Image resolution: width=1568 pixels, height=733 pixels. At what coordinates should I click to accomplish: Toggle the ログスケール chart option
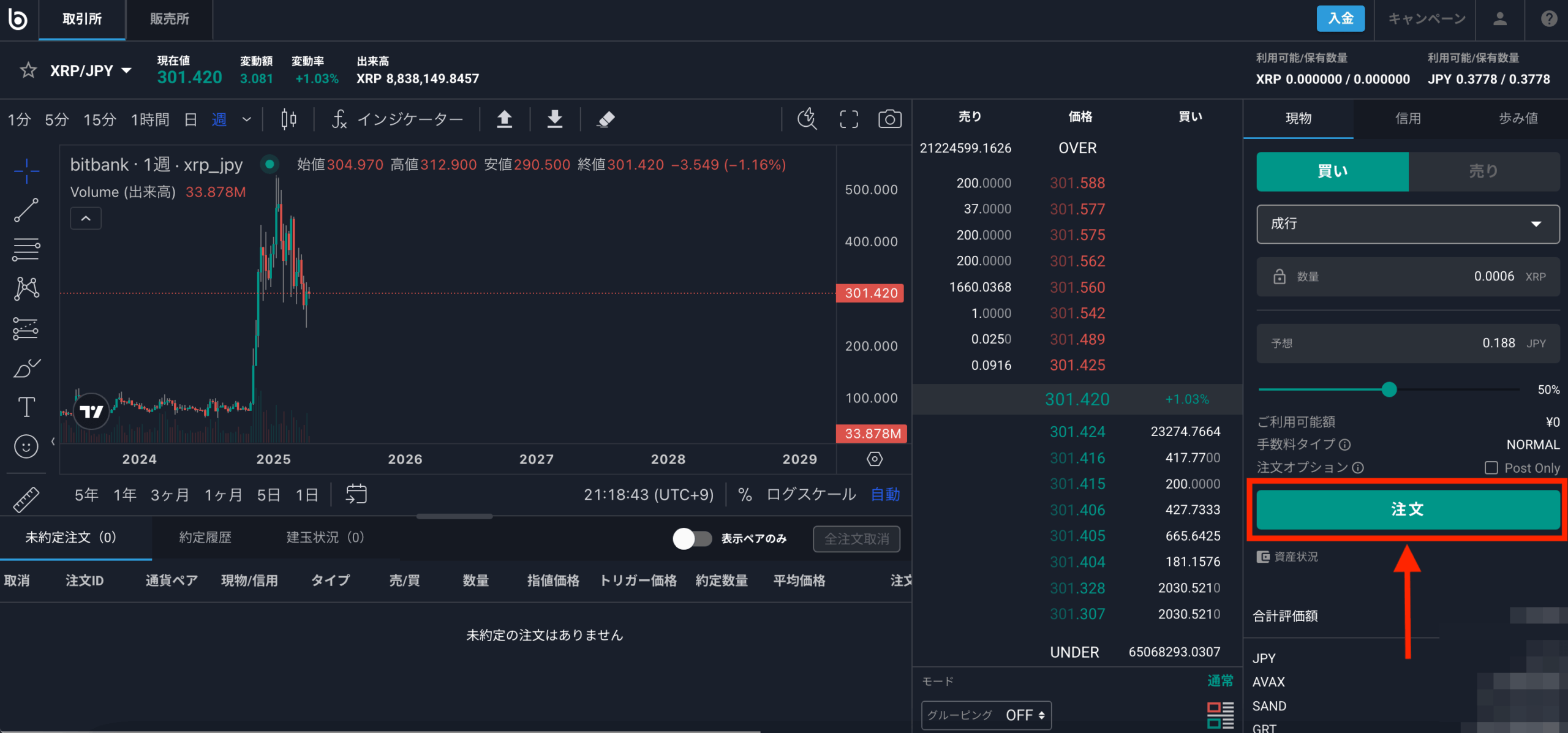811,494
